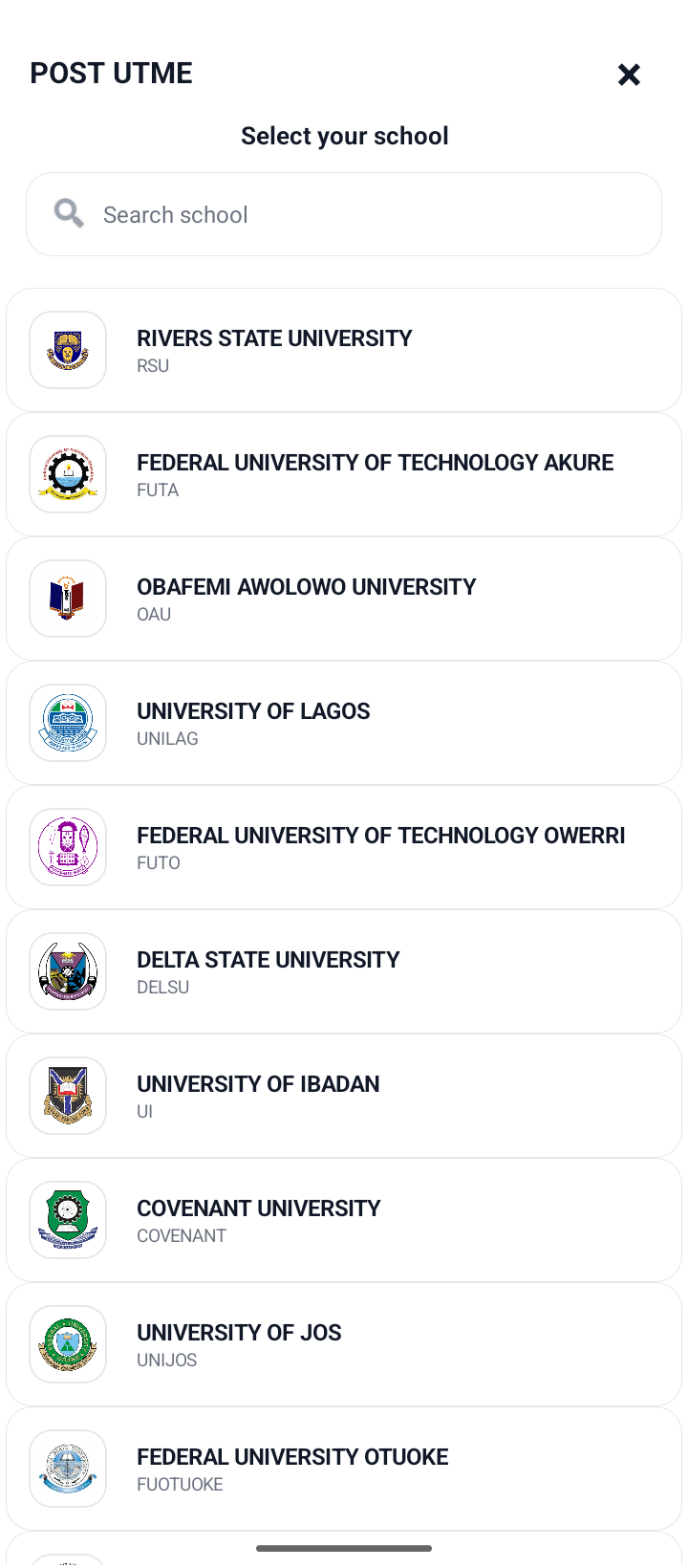Select the UNIVERSITY OF LAGOS entry
This screenshot has height=1568, width=688.
point(344,723)
